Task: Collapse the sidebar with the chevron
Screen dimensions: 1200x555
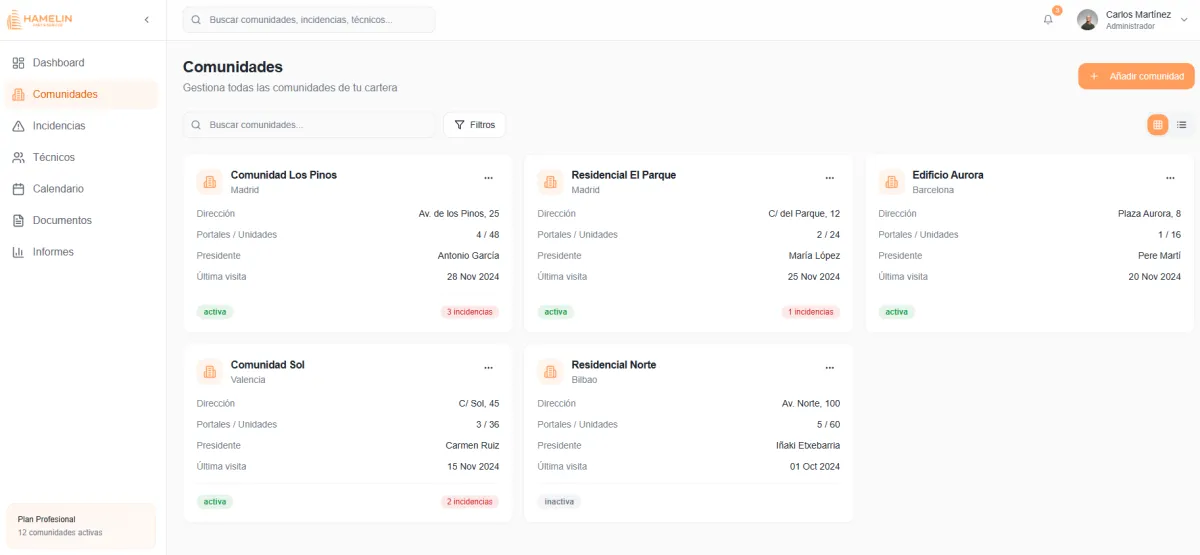Action: 147,20
